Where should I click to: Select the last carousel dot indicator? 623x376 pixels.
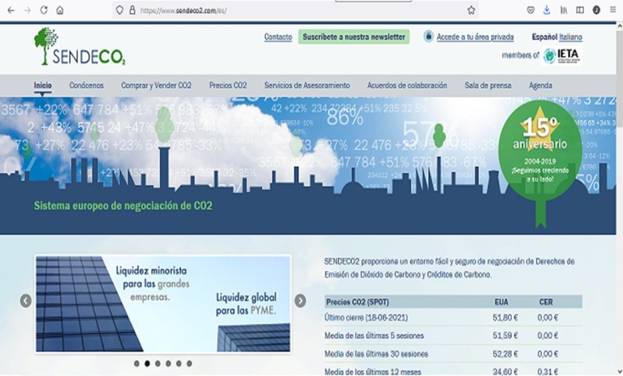point(190,363)
